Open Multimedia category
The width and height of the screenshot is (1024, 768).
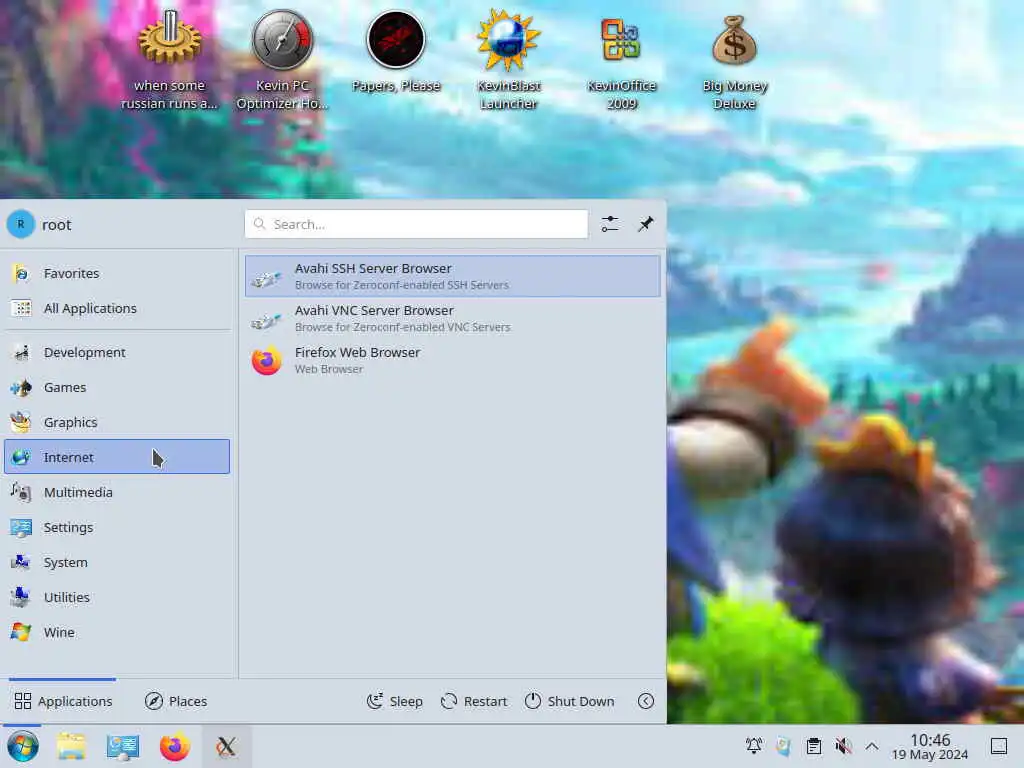117,492
